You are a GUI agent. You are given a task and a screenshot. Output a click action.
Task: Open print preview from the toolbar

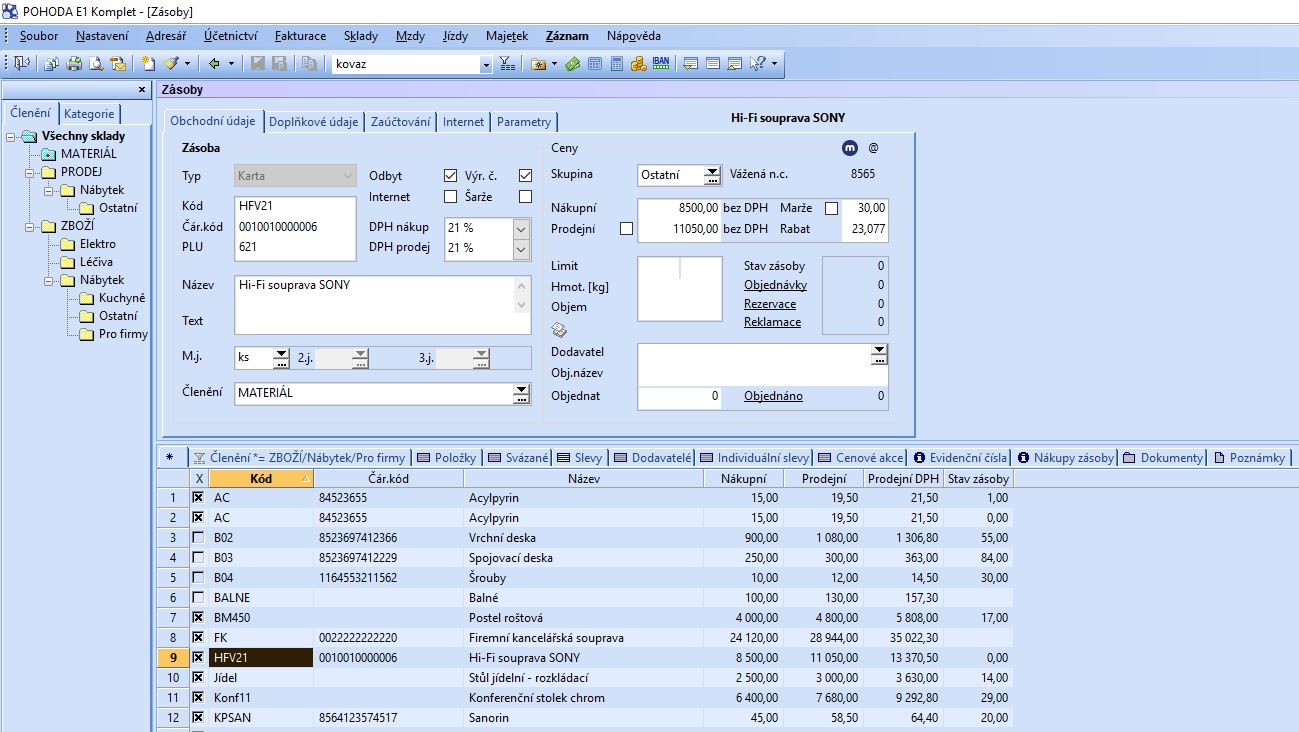coord(96,63)
